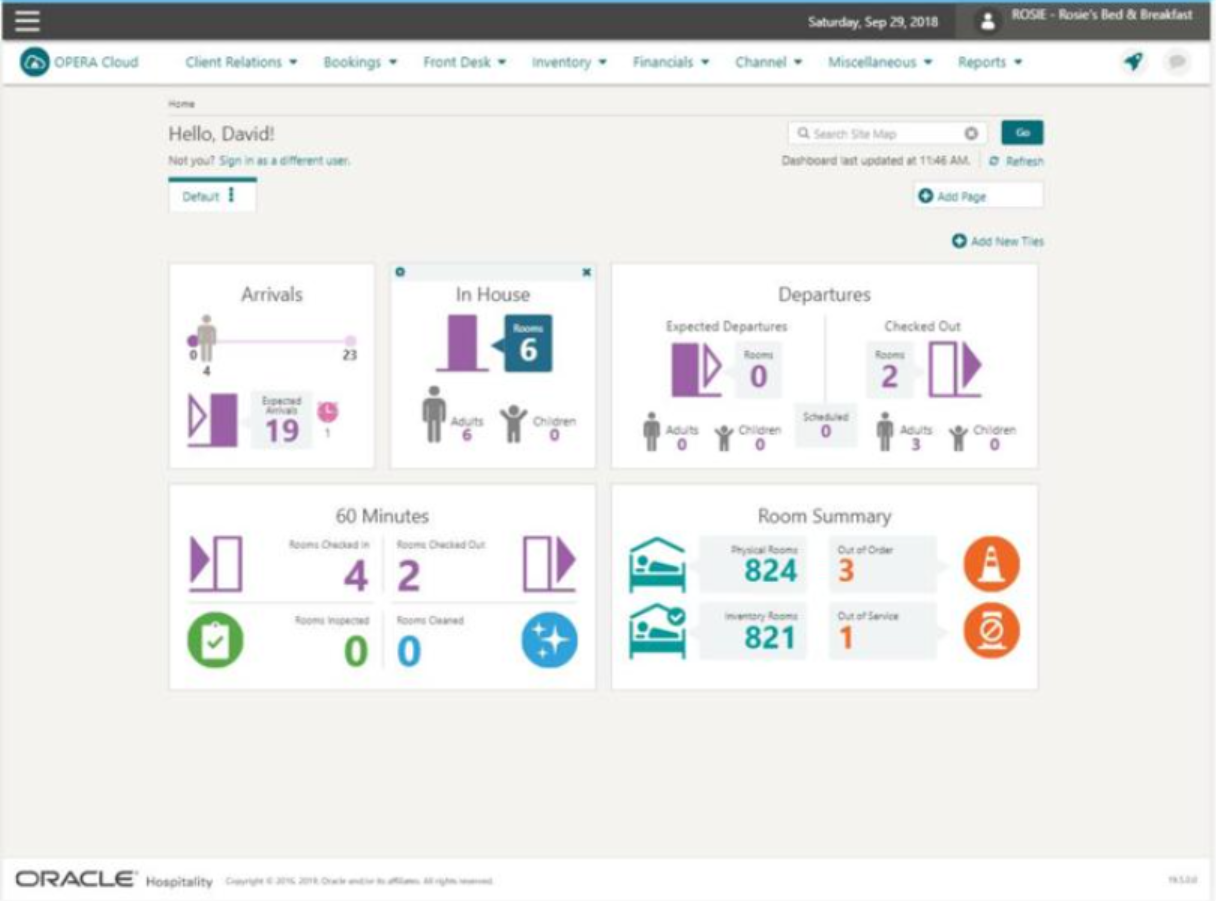
Task: Click the Home breadcrumb
Action: (181, 103)
